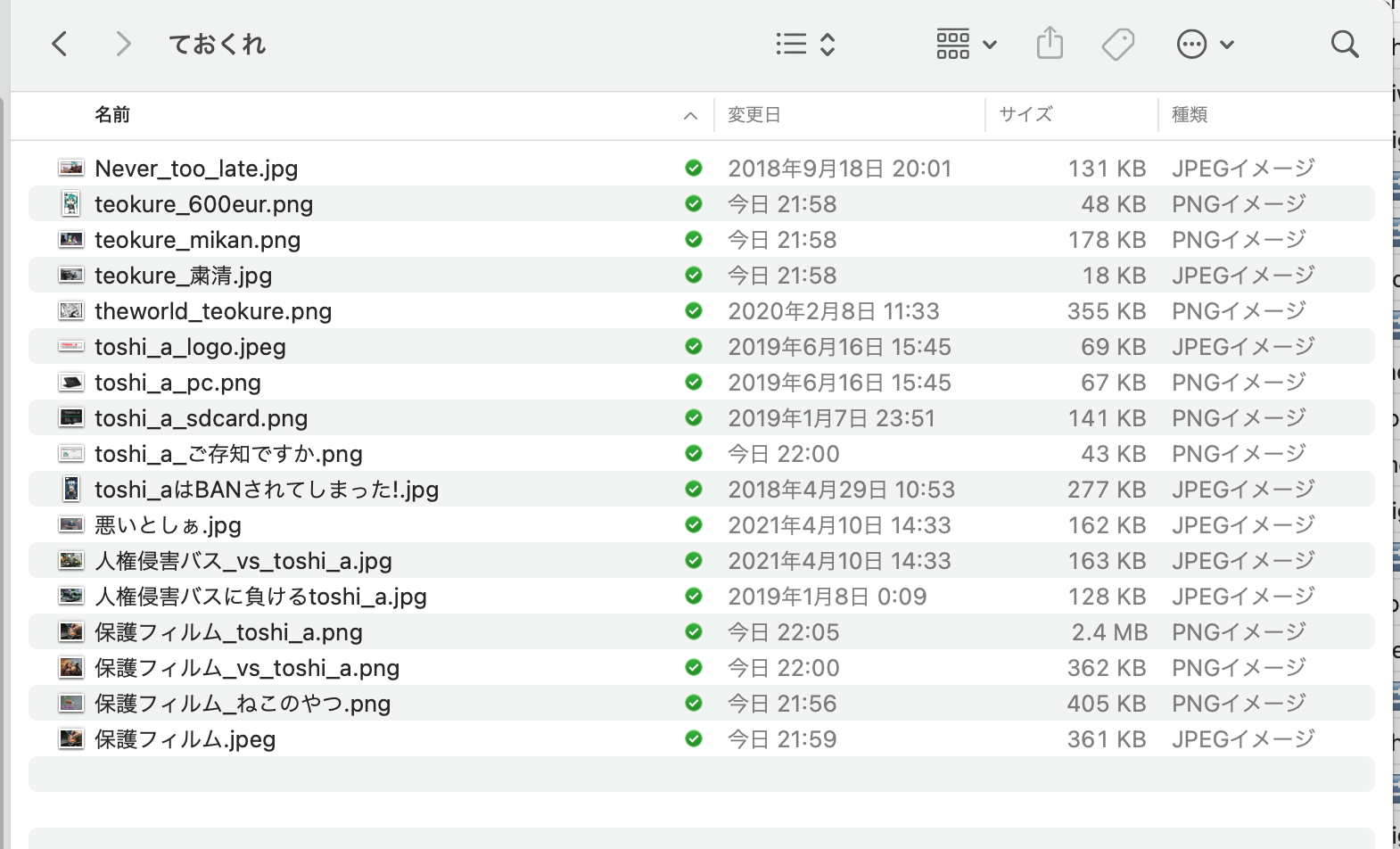This screenshot has width=1400, height=849.
Task: Click sync status checkmark for Never_too_late.jpg
Action: pyautogui.click(x=694, y=168)
